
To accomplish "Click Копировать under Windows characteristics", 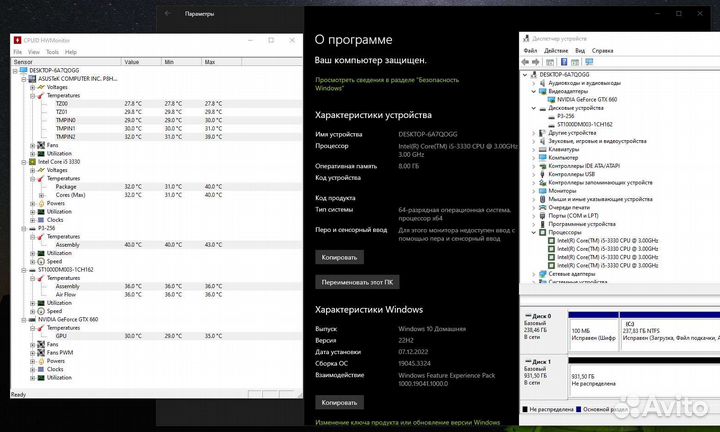I will coord(339,402).
